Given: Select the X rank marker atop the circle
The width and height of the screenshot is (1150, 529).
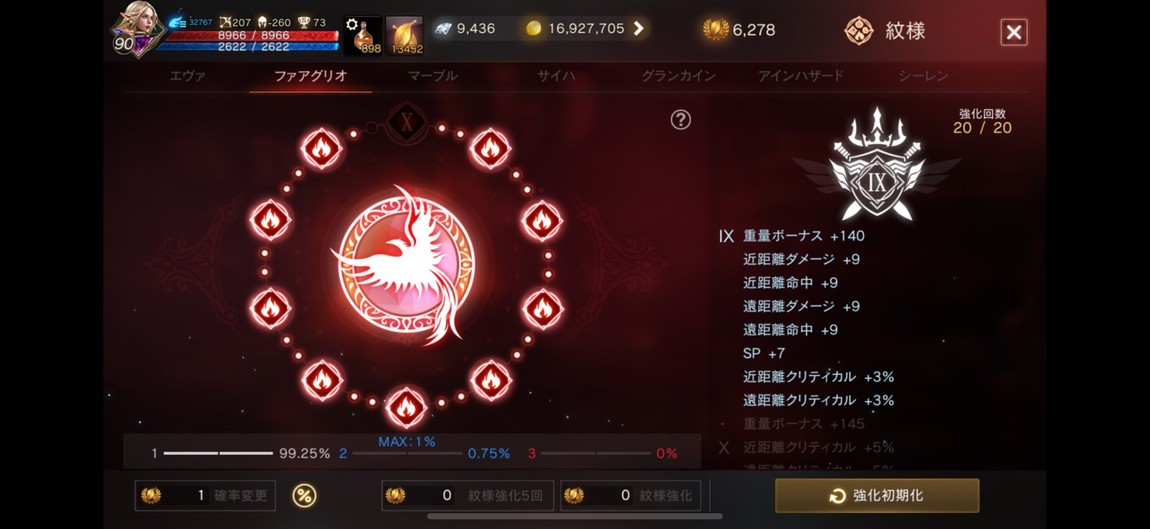Looking at the screenshot, I should click(406, 120).
